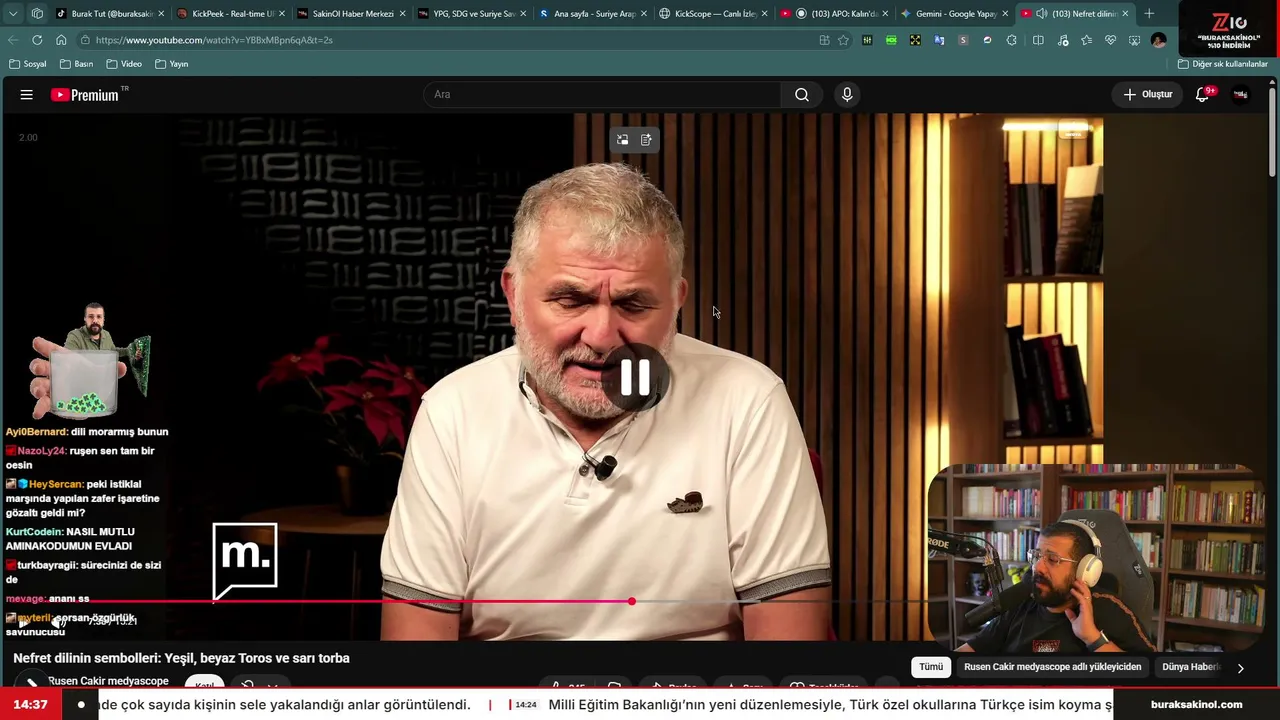Open the browser extensions puzzle icon

(1012, 40)
